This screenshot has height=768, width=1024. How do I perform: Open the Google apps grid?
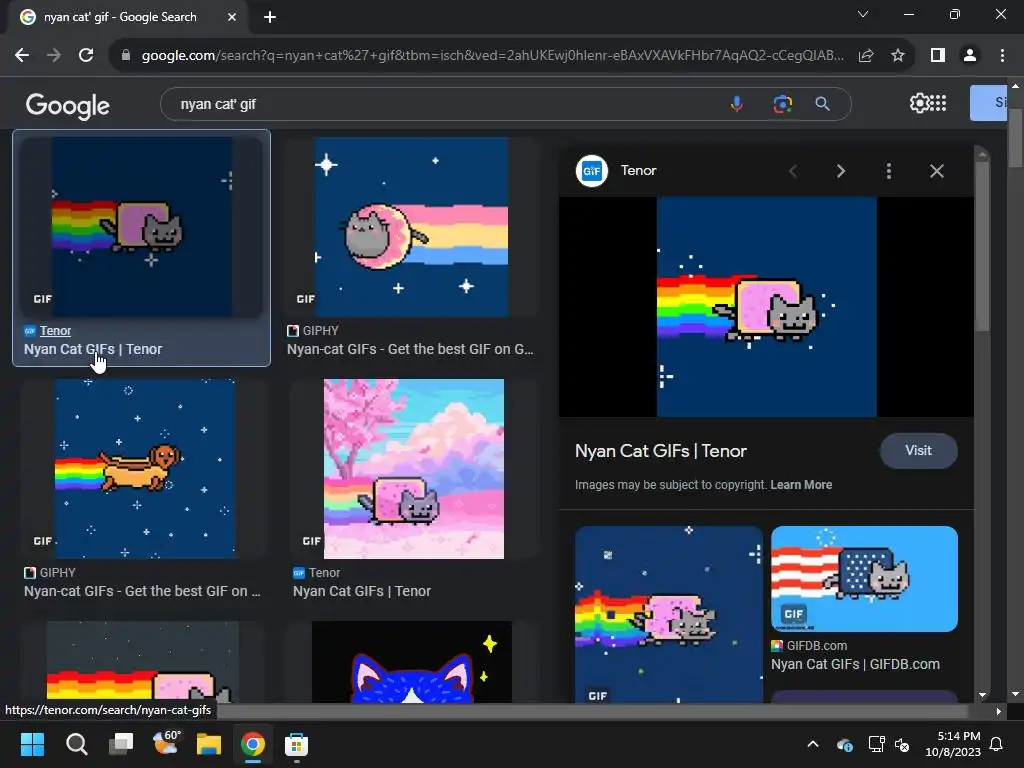point(938,103)
